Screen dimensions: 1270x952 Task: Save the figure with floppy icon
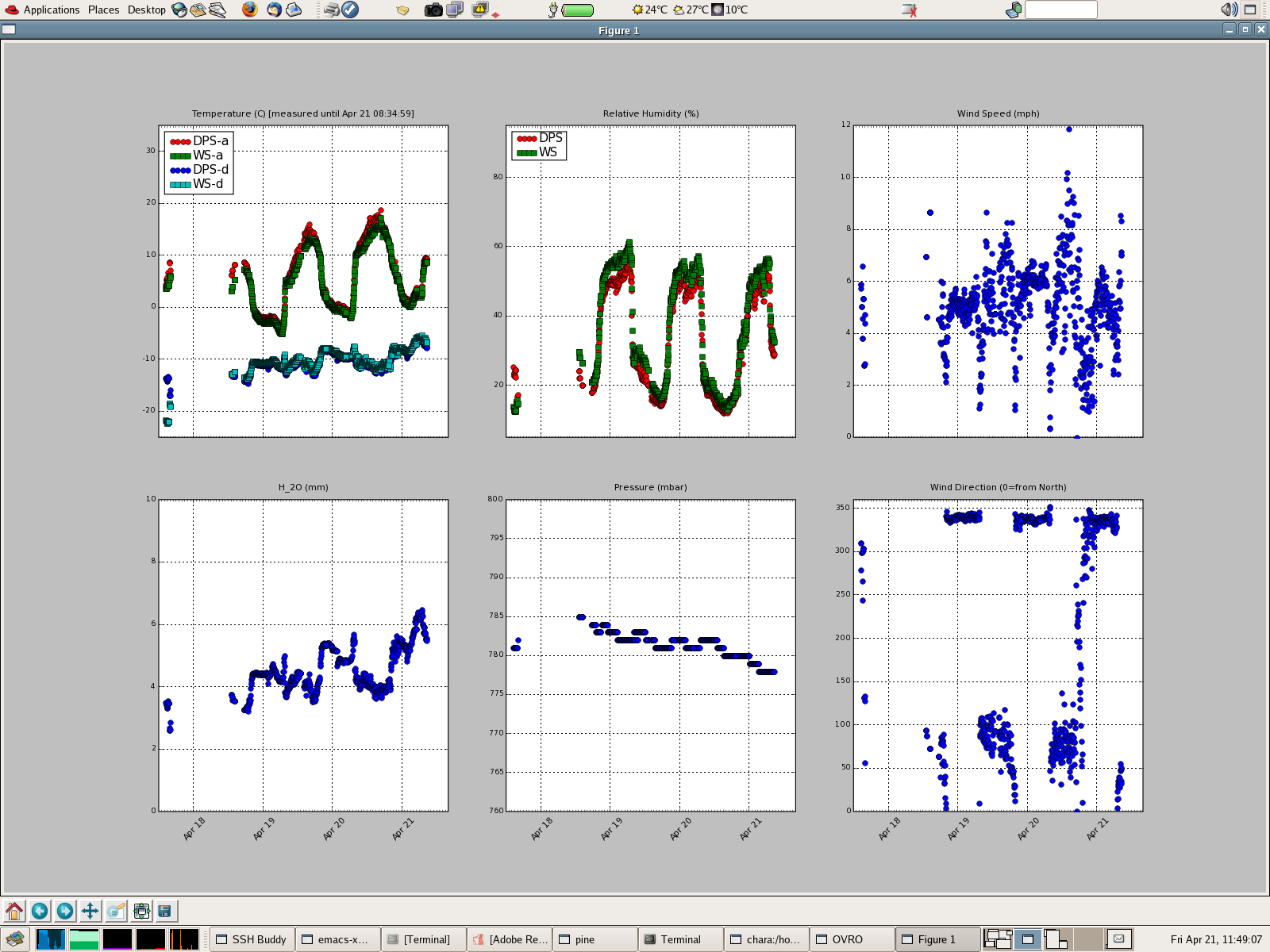click(165, 911)
